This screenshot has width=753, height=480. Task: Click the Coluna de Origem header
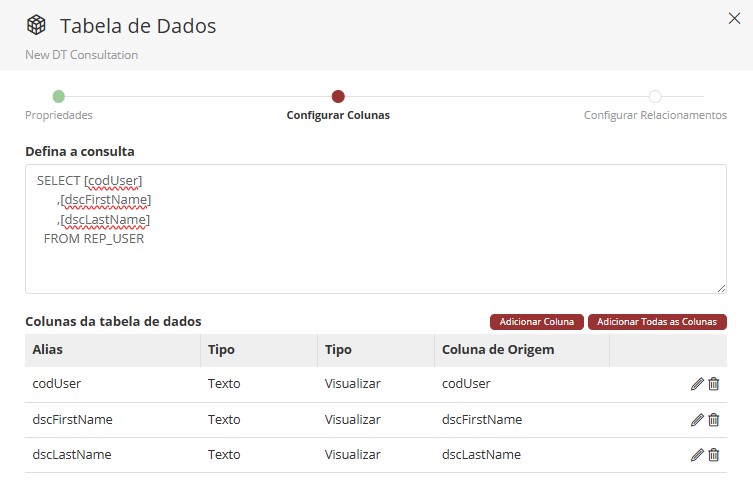(498, 350)
